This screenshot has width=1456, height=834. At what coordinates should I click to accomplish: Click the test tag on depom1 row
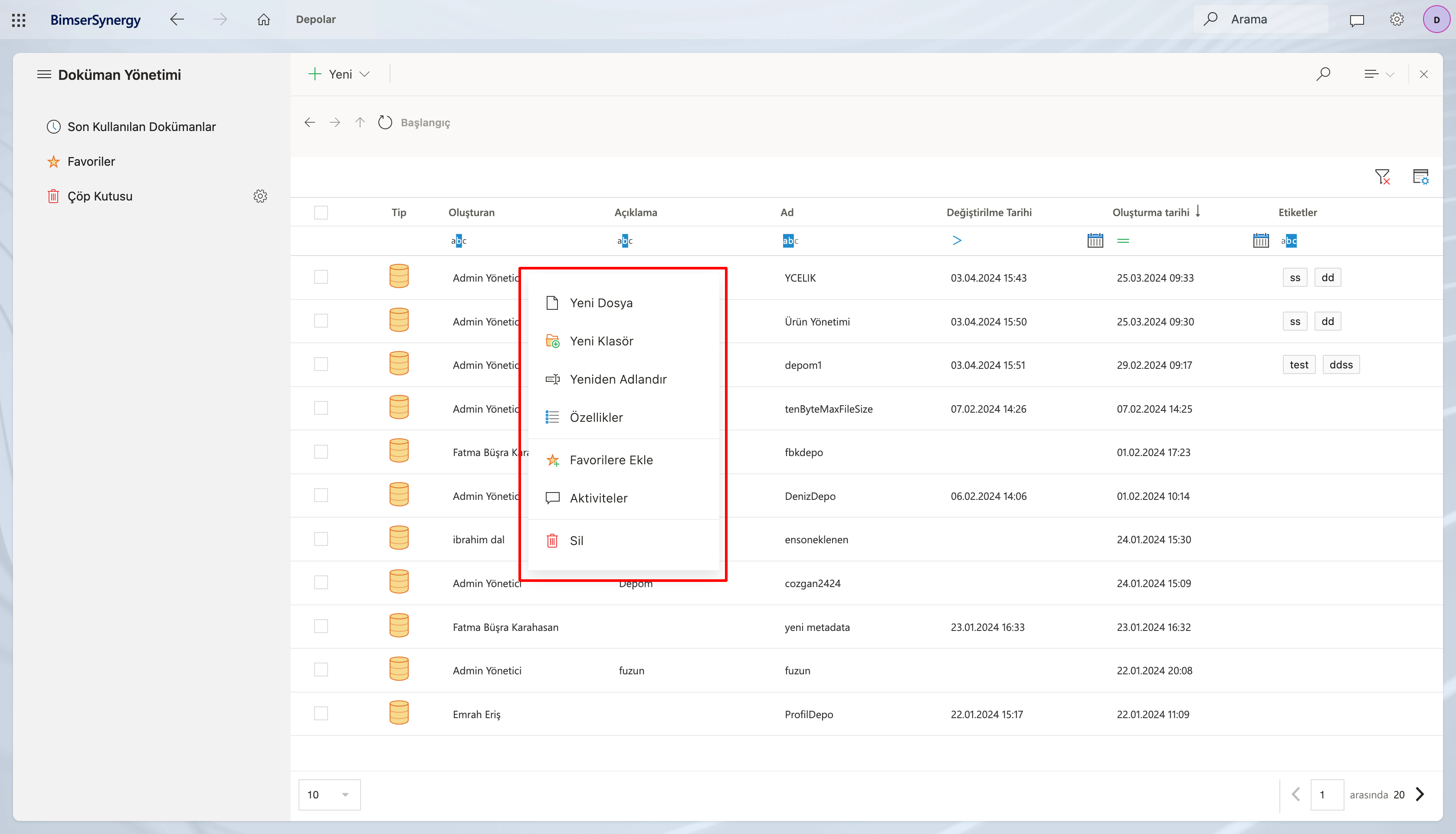coord(1299,364)
